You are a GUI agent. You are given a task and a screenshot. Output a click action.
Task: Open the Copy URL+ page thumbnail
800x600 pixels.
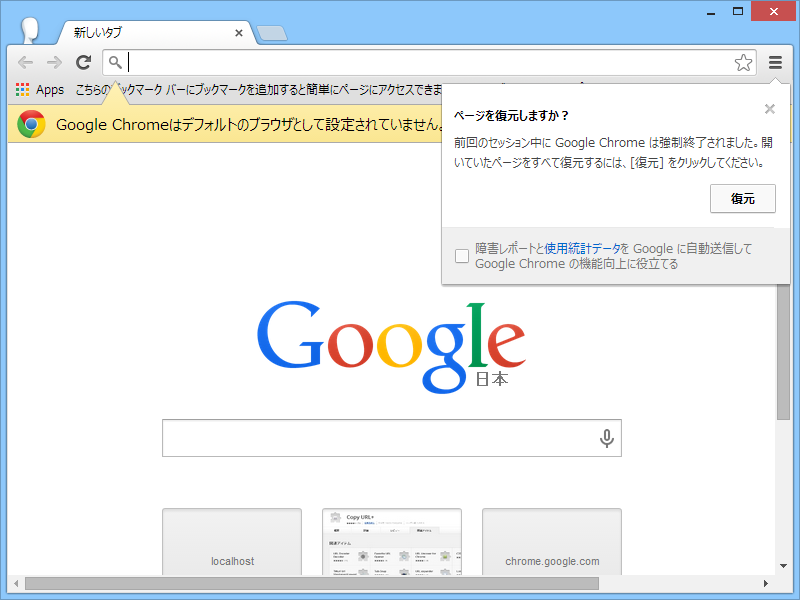click(392, 542)
